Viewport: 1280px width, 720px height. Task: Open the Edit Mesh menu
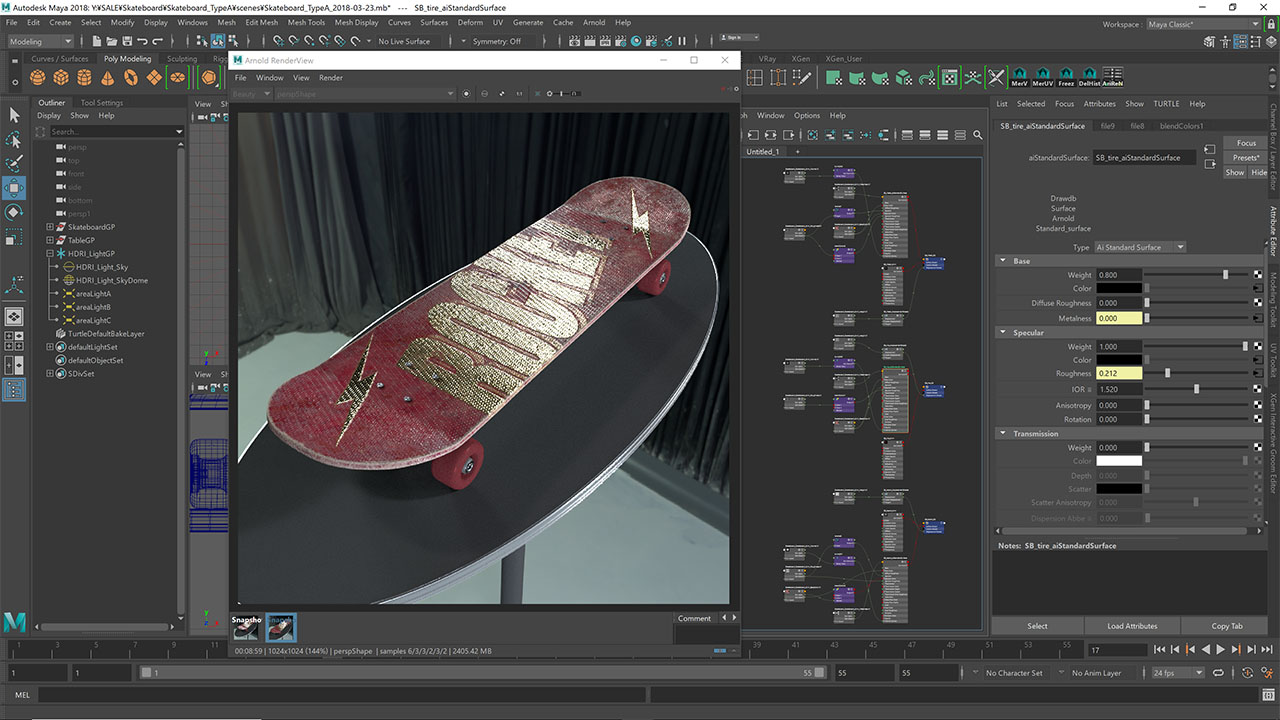(261, 22)
